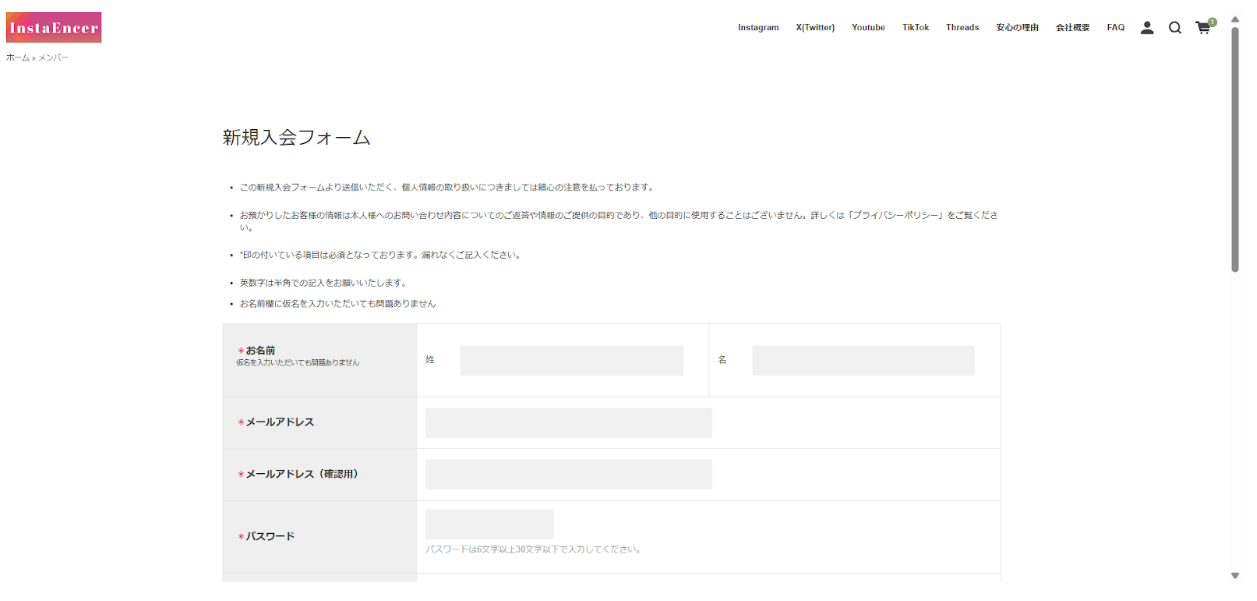This screenshot has width=1257, height=601.
Task: Open the 安心の理由 page
Action: point(1016,27)
